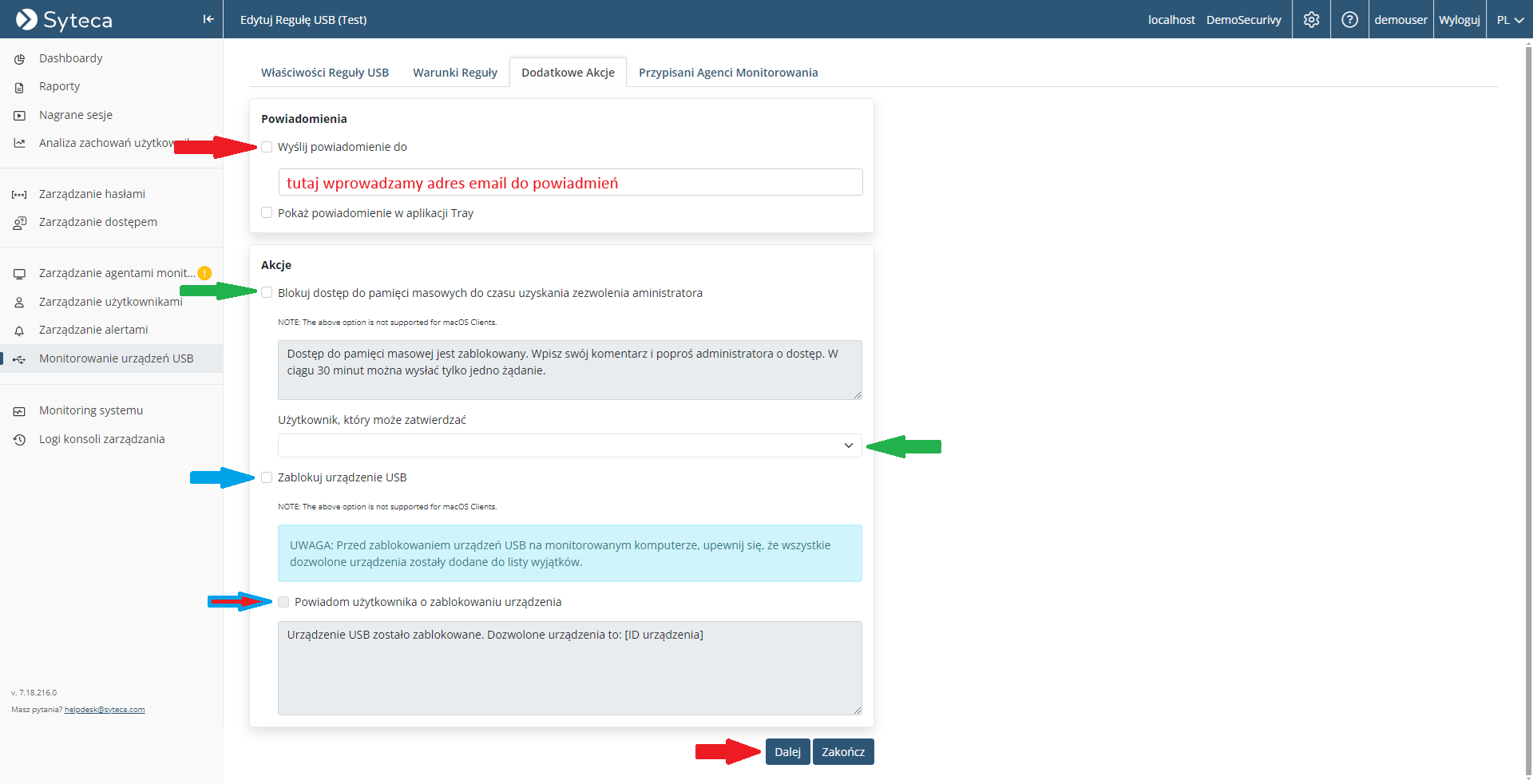This screenshot has height=784, width=1533.
Task: Enable the Wyślij powiadomienie do checkbox
Action: [267, 147]
